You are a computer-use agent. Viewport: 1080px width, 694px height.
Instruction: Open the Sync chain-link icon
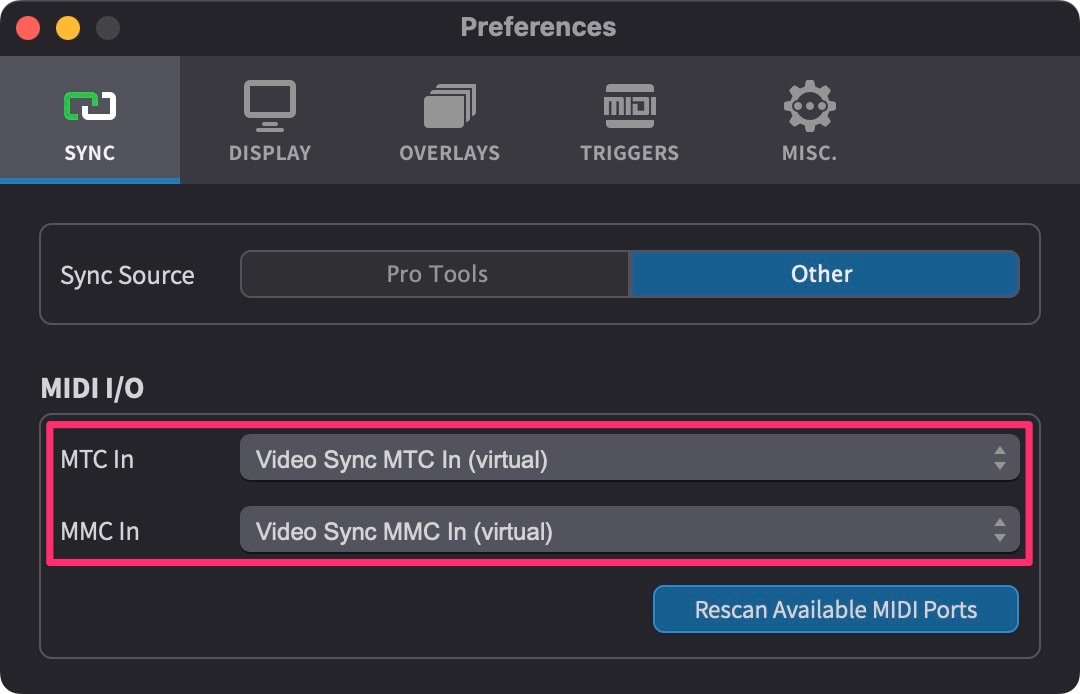(x=90, y=106)
